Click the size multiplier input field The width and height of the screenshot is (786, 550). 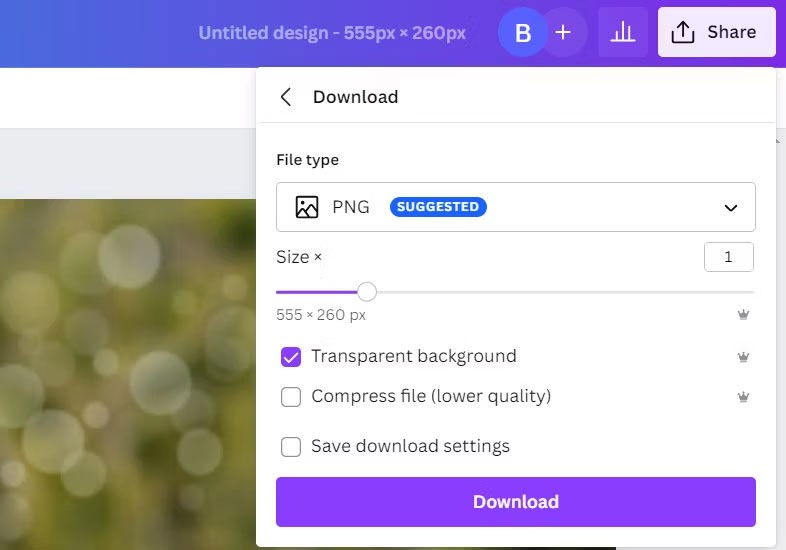pyautogui.click(x=728, y=257)
